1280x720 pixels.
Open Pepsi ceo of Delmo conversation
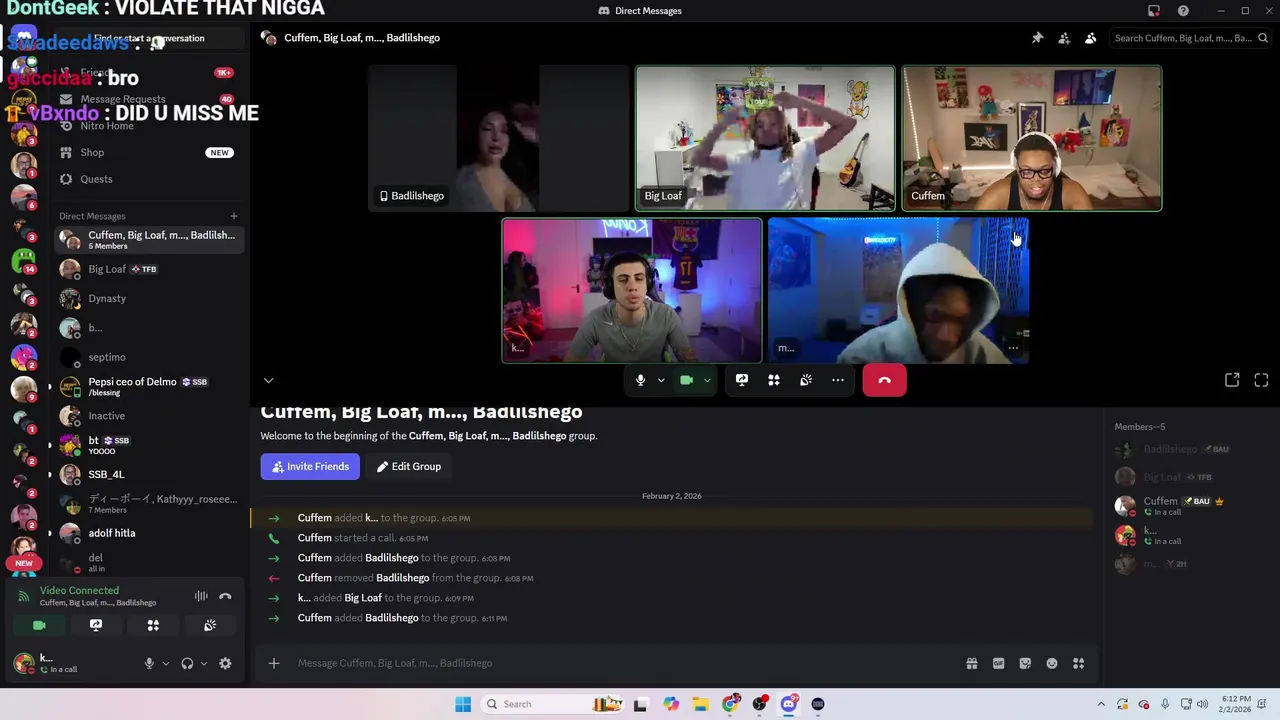pyautogui.click(x=148, y=386)
